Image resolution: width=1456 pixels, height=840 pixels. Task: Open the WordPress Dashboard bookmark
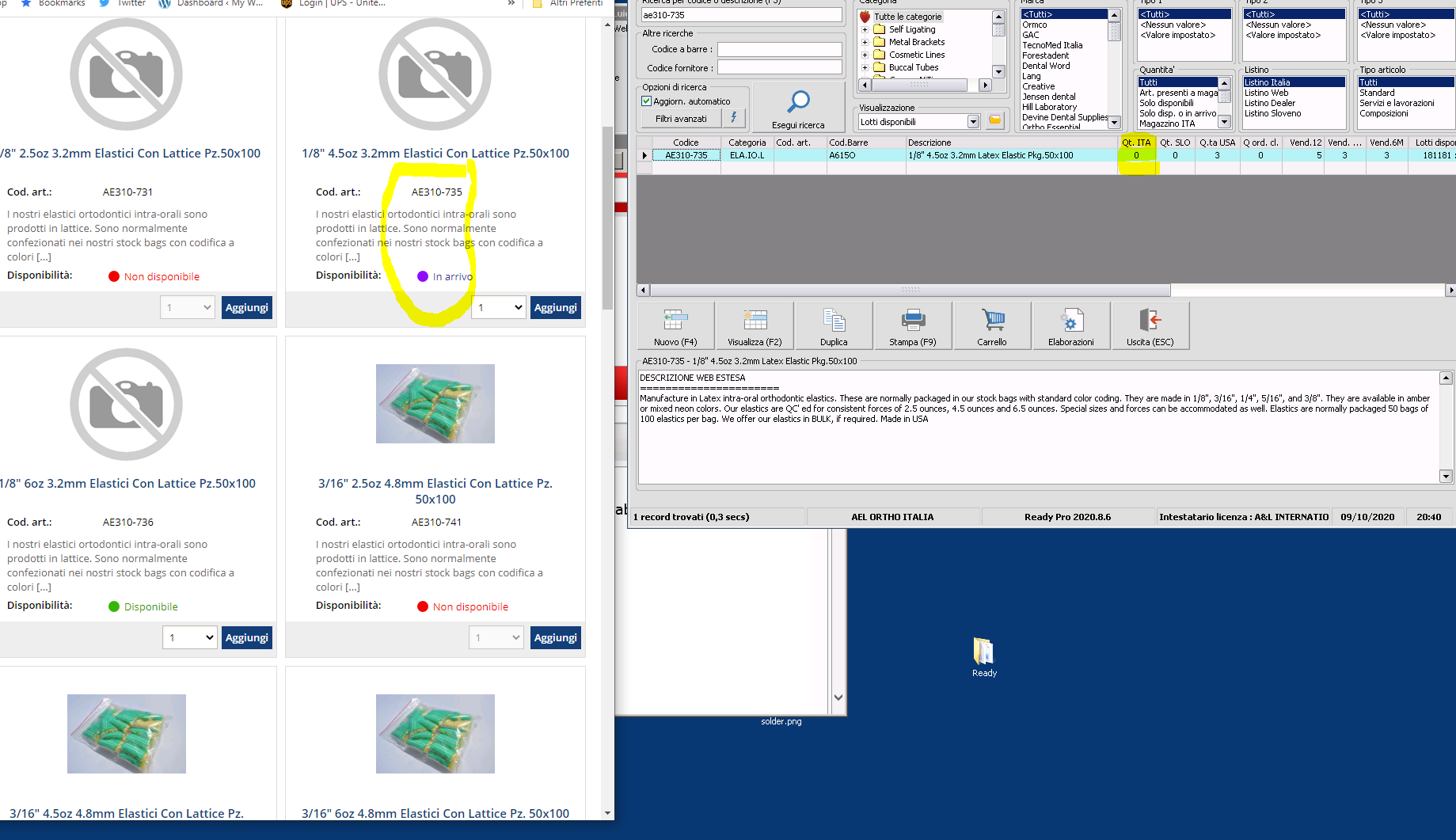click(211, 3)
